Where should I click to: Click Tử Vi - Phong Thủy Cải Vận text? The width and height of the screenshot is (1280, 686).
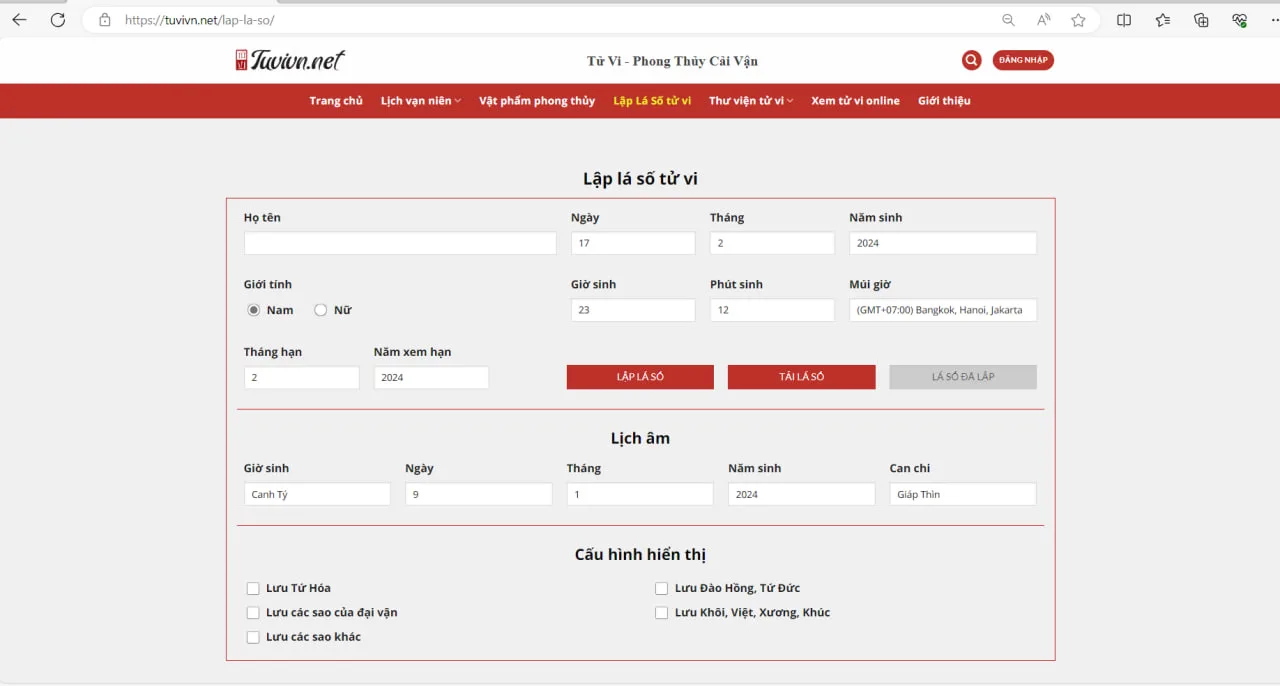(x=672, y=61)
